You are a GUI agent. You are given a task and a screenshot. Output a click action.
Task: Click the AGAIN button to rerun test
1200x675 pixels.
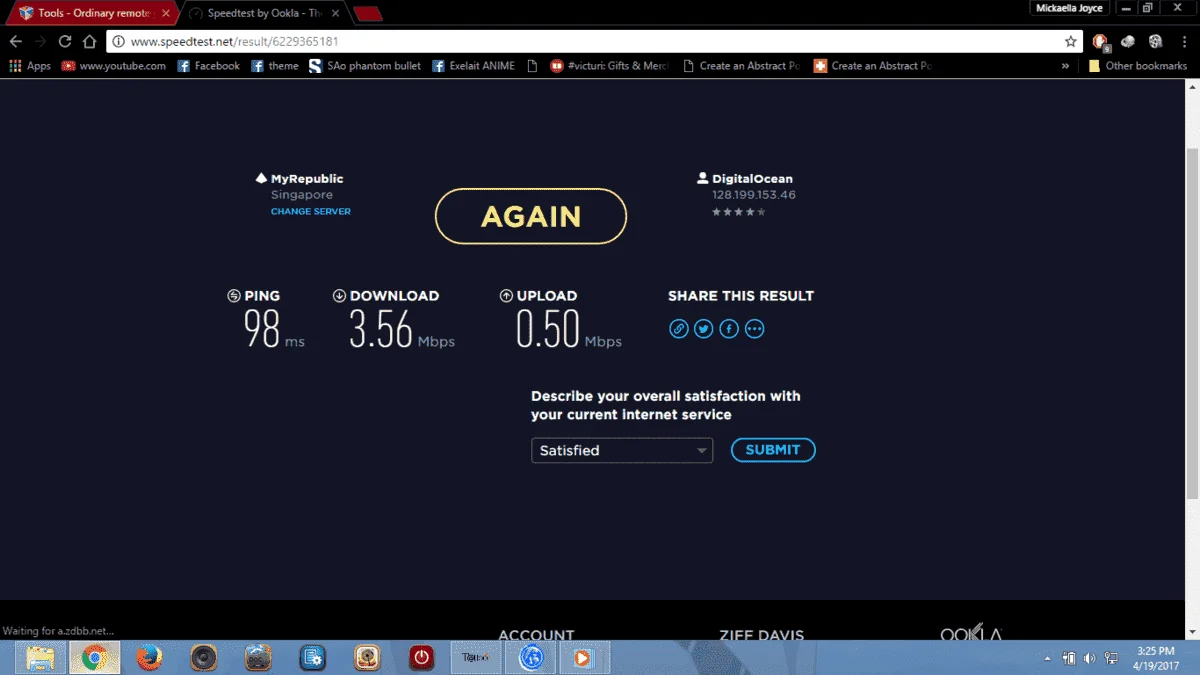point(531,216)
